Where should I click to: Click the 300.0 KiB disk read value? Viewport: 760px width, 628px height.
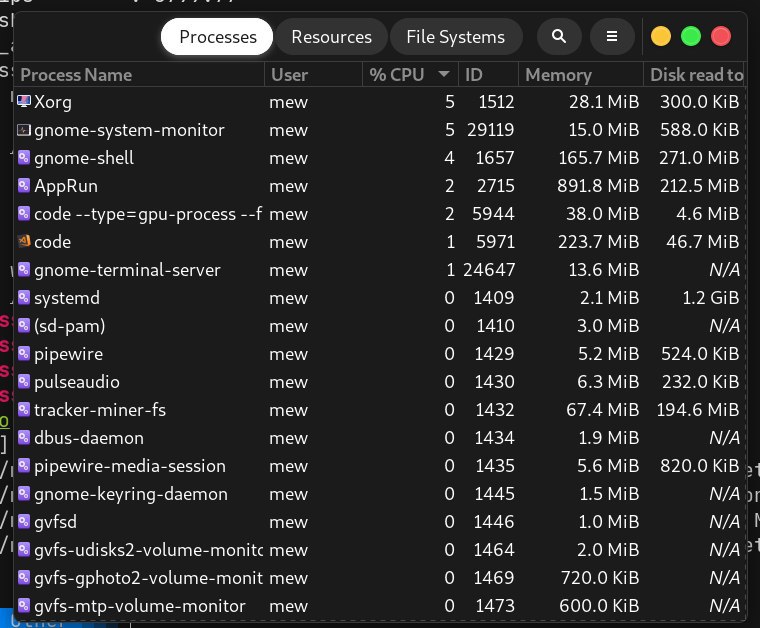[699, 101]
